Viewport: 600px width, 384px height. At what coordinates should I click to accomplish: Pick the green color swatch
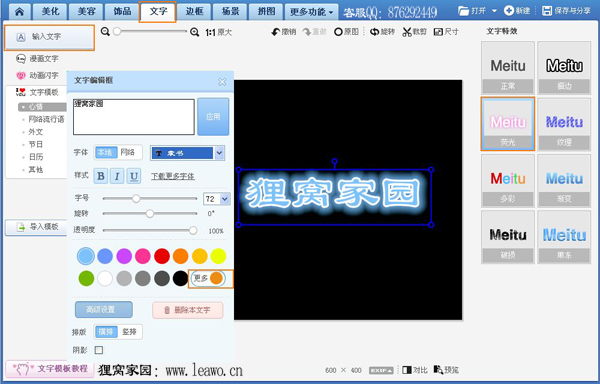coord(86,278)
